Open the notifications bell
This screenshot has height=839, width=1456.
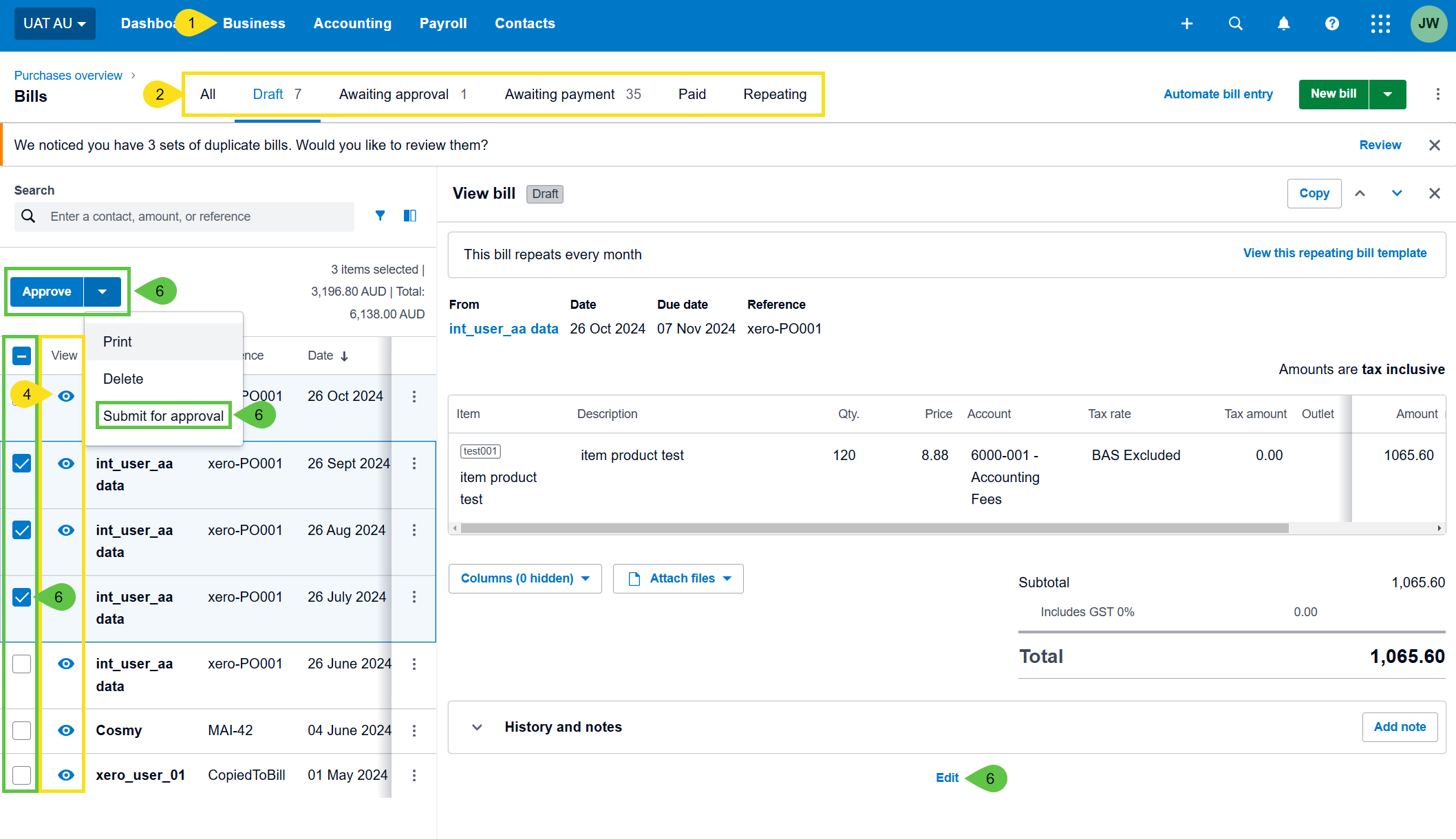[1283, 23]
